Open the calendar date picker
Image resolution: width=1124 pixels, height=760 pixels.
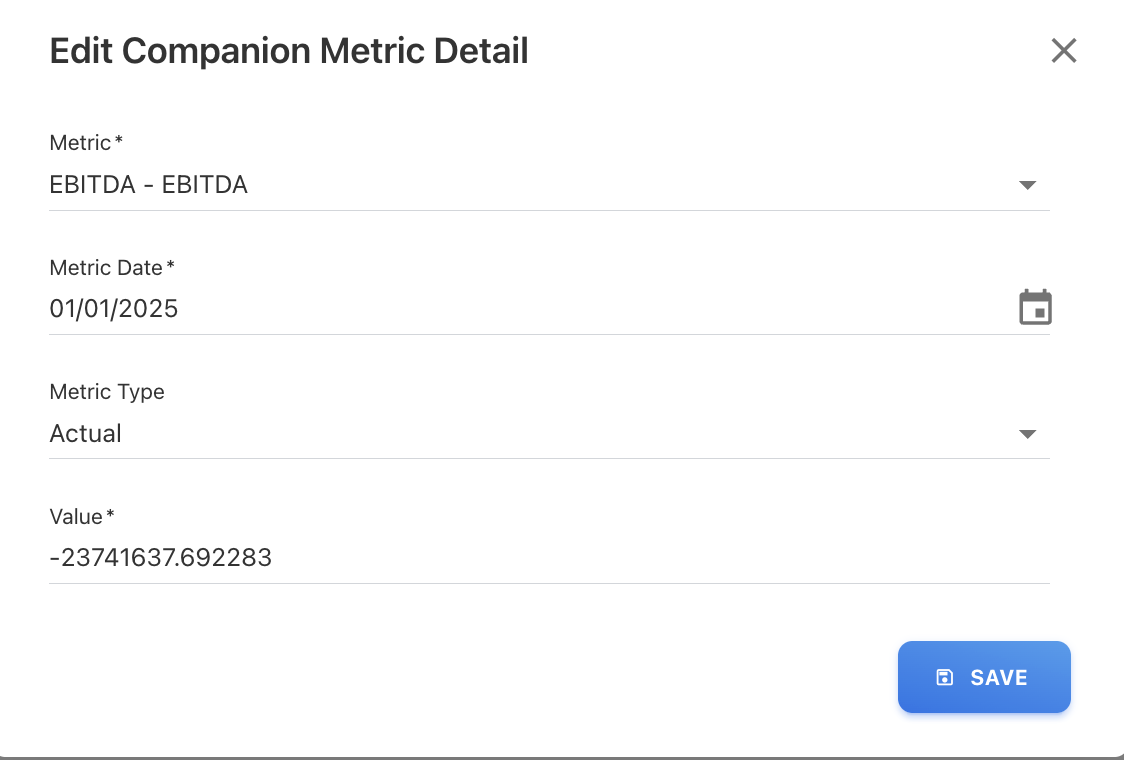1035,308
